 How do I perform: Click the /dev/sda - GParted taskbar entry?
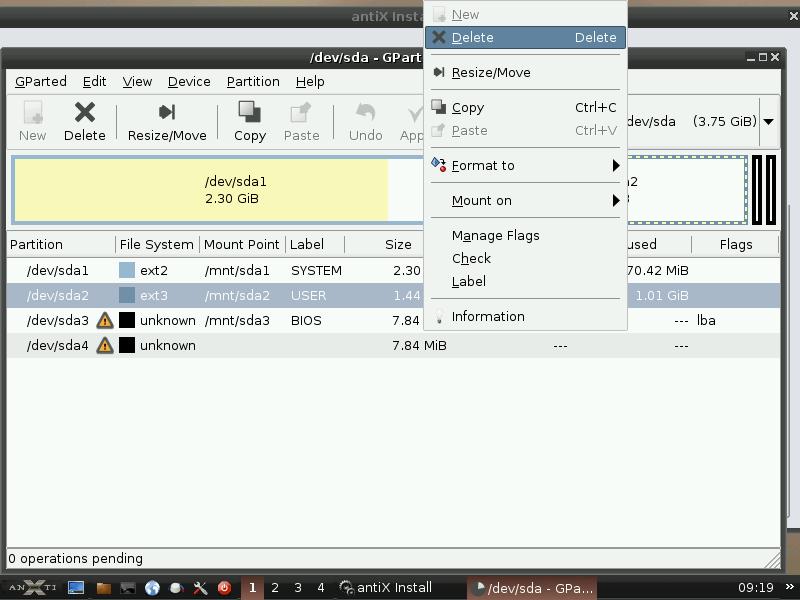[x=532, y=588]
